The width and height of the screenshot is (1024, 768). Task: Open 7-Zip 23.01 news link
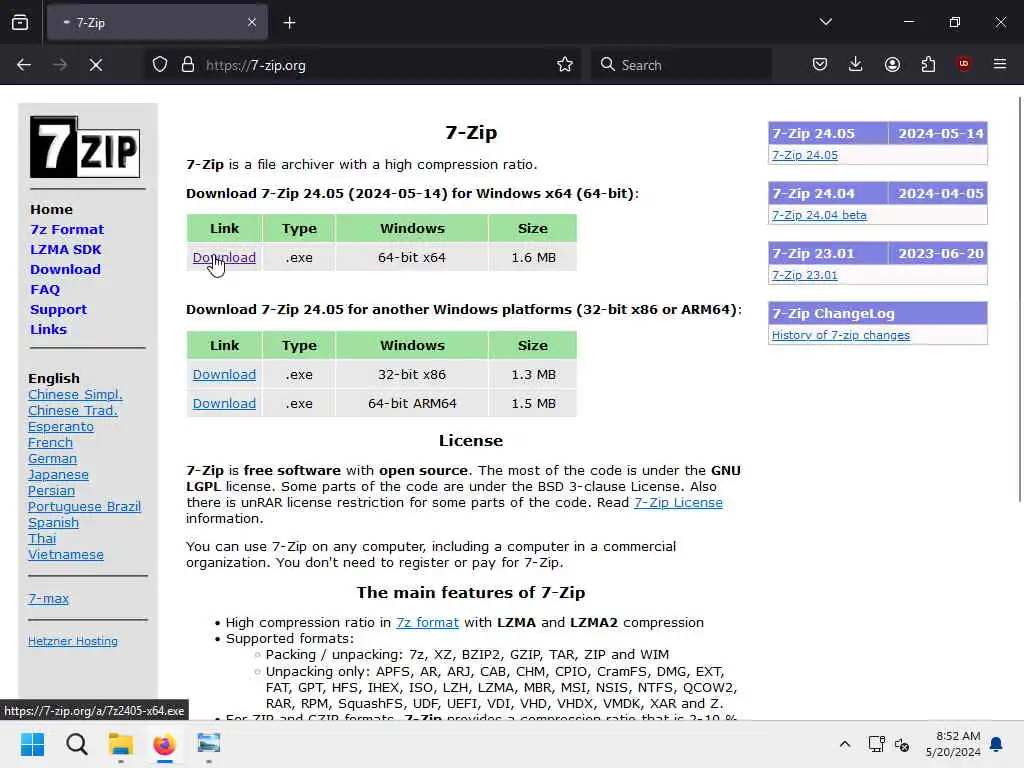tap(805, 276)
